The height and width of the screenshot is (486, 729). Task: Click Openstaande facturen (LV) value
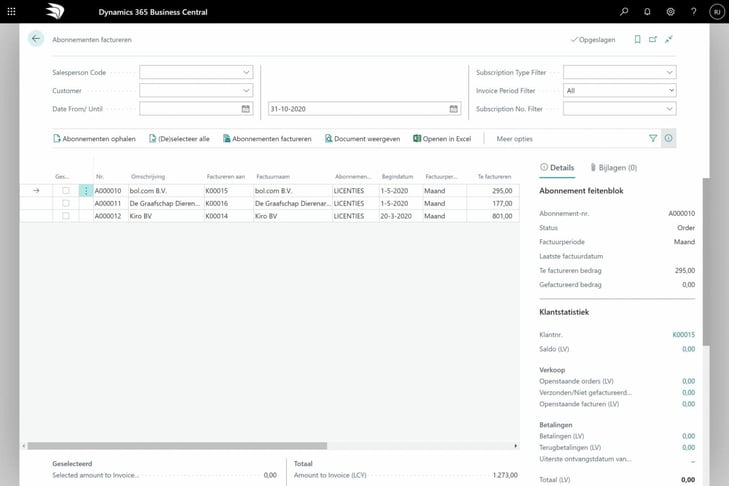(689, 404)
